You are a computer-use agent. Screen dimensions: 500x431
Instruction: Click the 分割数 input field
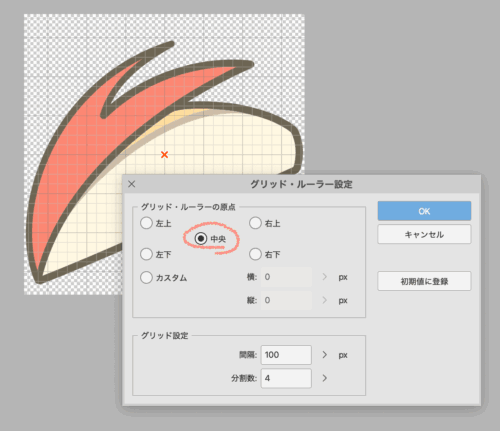[x=286, y=378]
